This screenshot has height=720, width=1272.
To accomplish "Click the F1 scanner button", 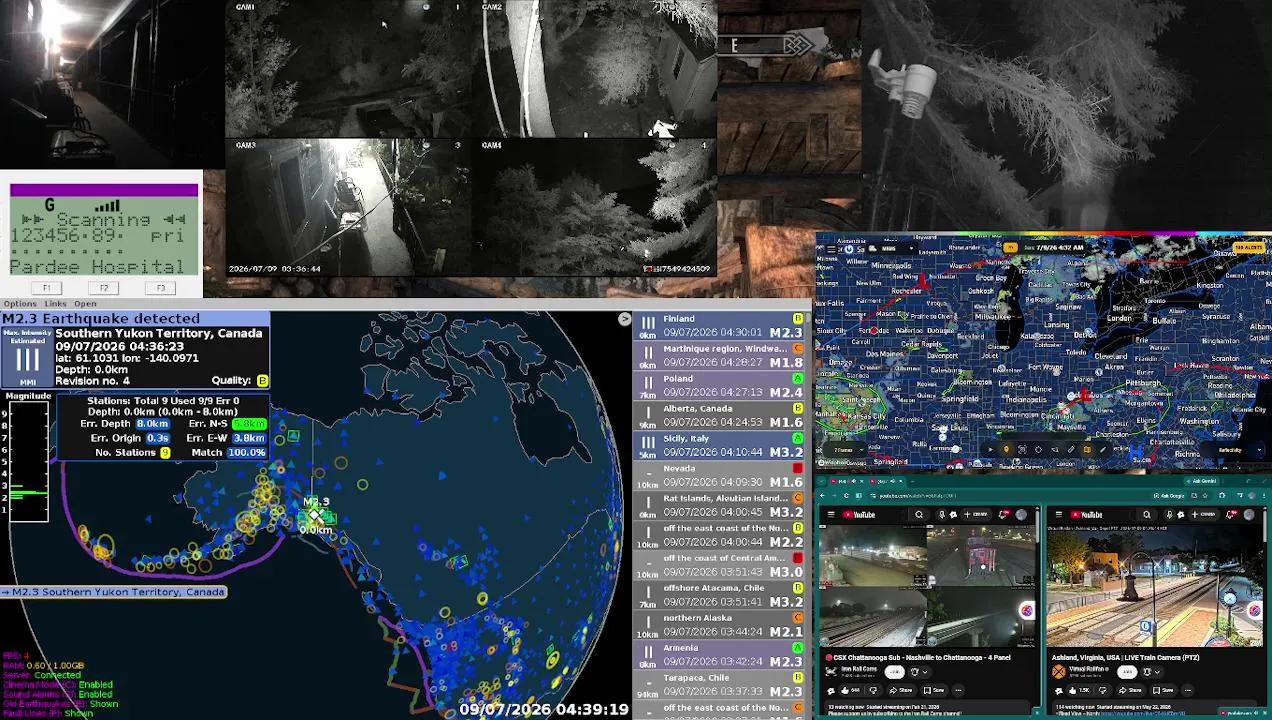I will pos(46,288).
